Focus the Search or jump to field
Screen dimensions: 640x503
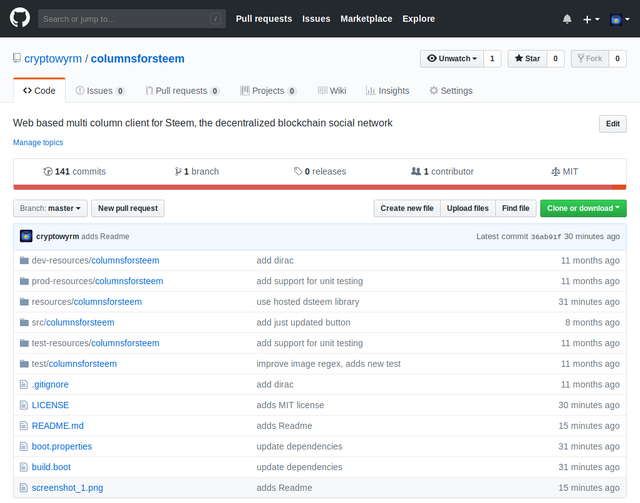coord(131,19)
